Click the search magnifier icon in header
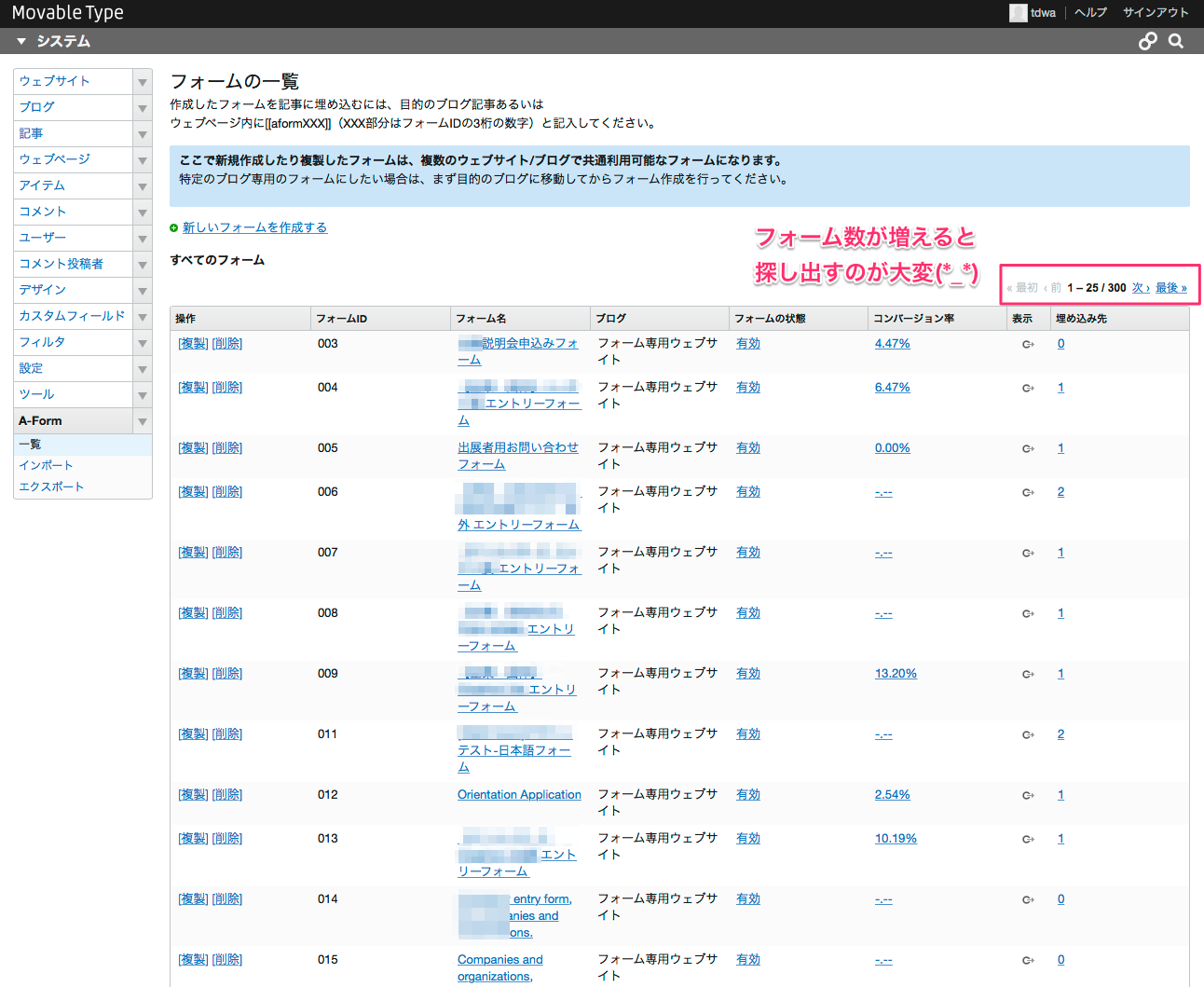Screen dimensions: 1204x987 coord(1176,41)
